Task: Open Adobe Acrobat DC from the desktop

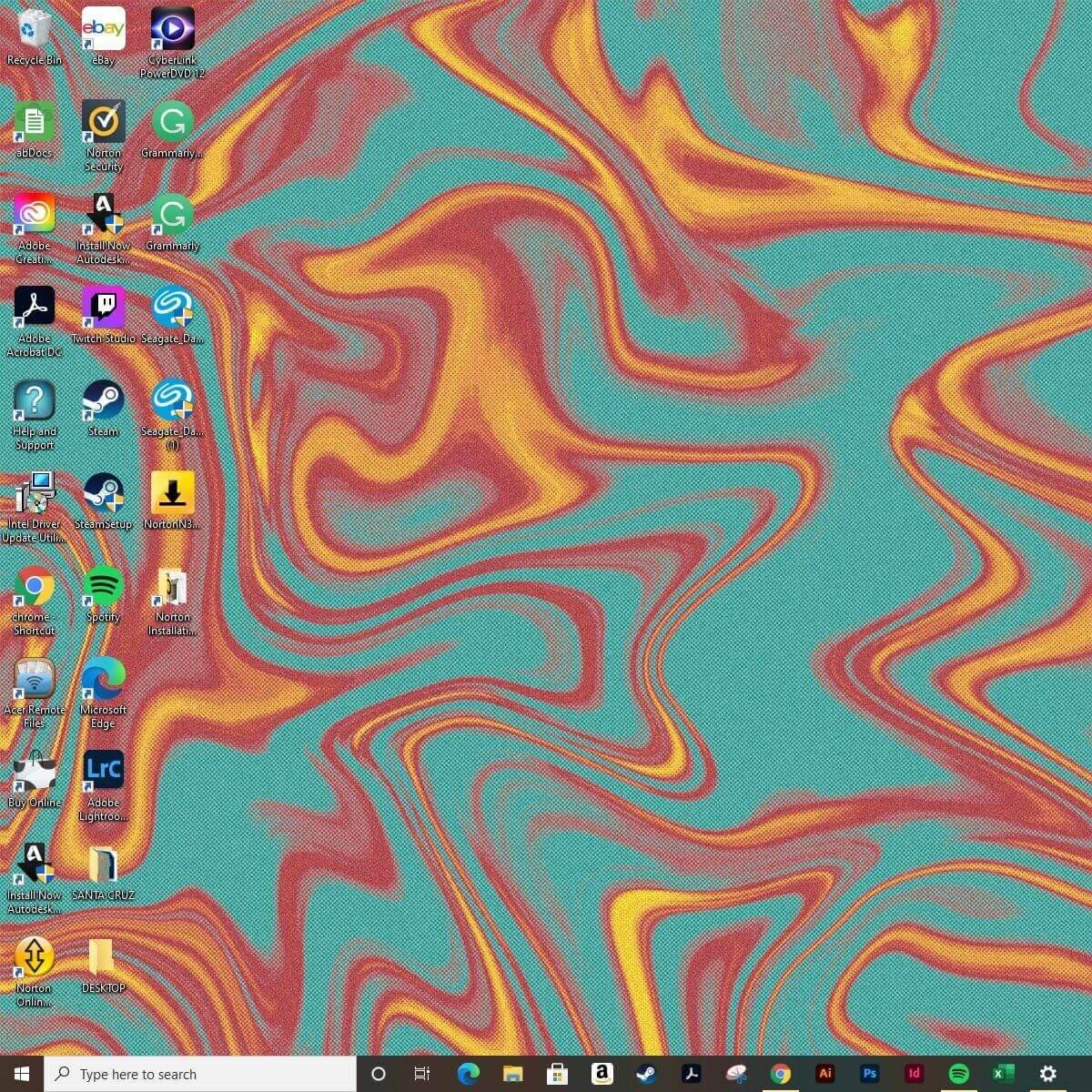Action: point(34,307)
